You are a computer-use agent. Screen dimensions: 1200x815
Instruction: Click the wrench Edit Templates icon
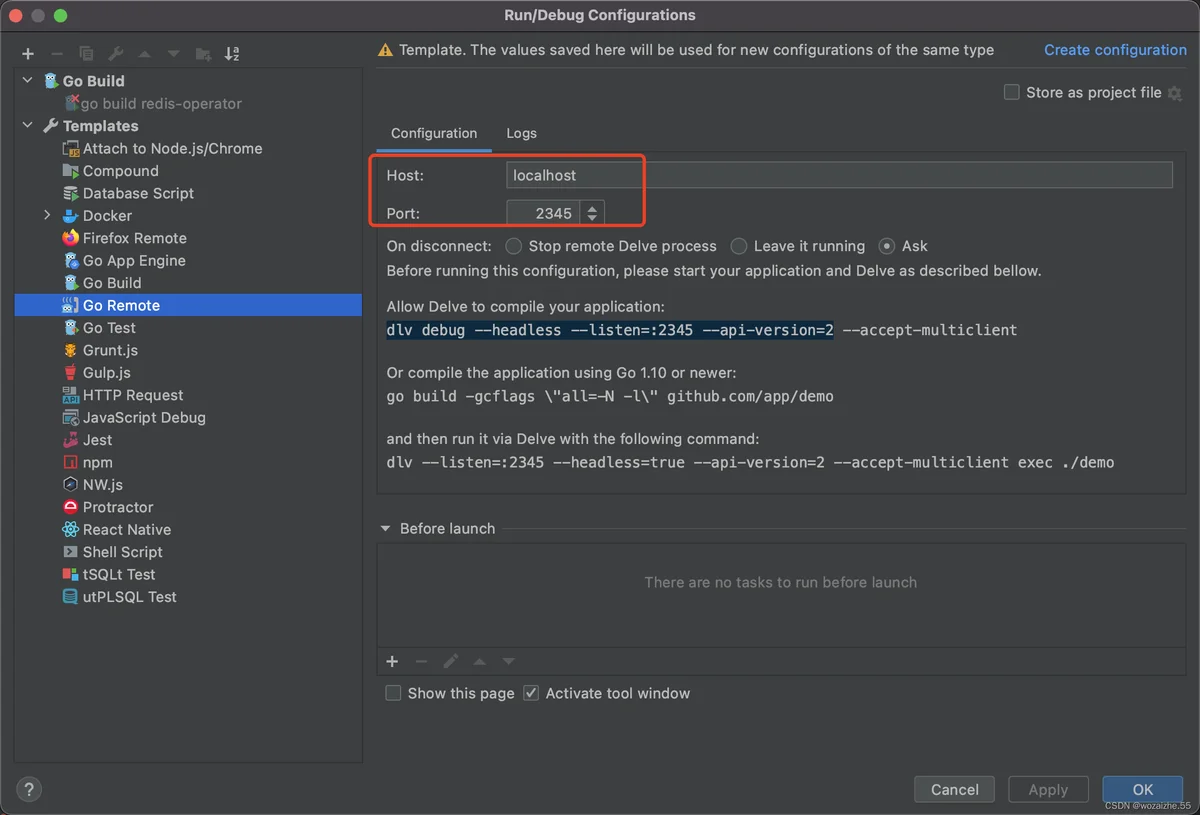tap(115, 54)
